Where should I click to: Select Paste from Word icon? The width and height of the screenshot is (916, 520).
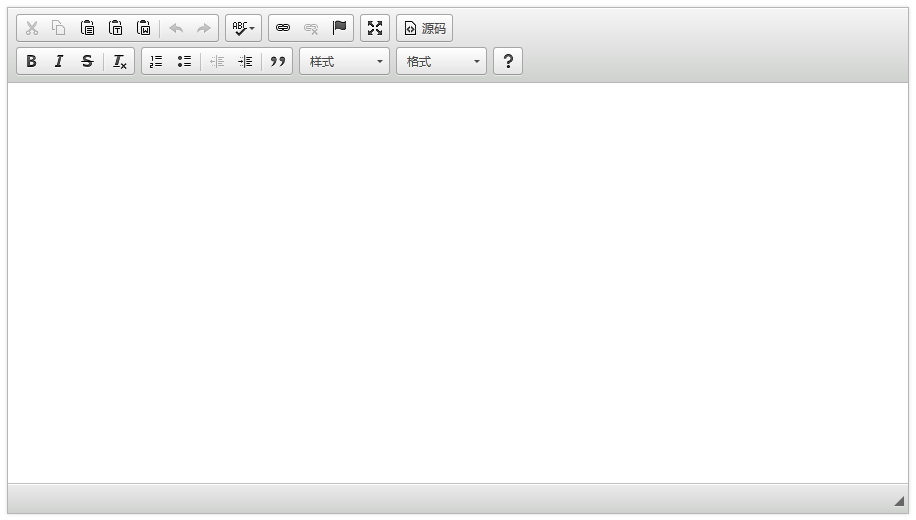click(143, 28)
